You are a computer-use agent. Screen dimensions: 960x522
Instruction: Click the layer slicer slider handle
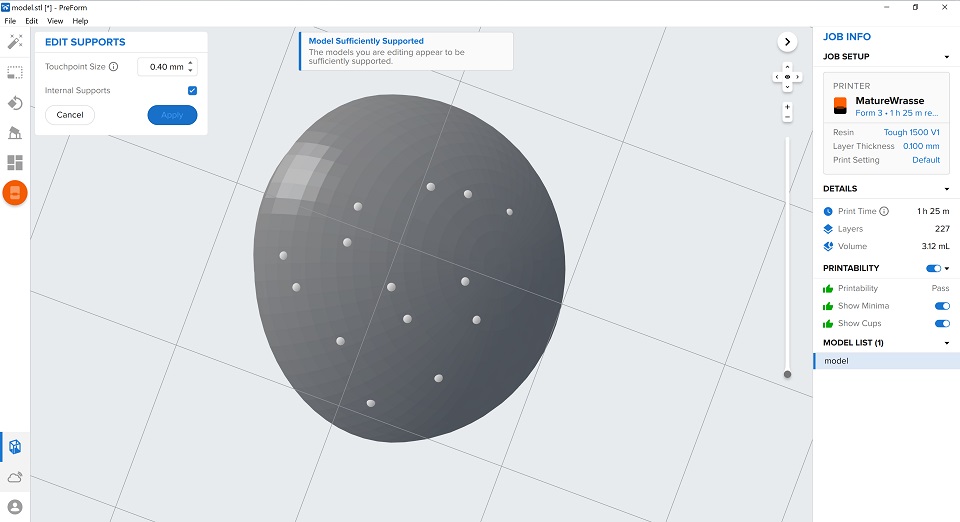pyautogui.click(x=788, y=374)
